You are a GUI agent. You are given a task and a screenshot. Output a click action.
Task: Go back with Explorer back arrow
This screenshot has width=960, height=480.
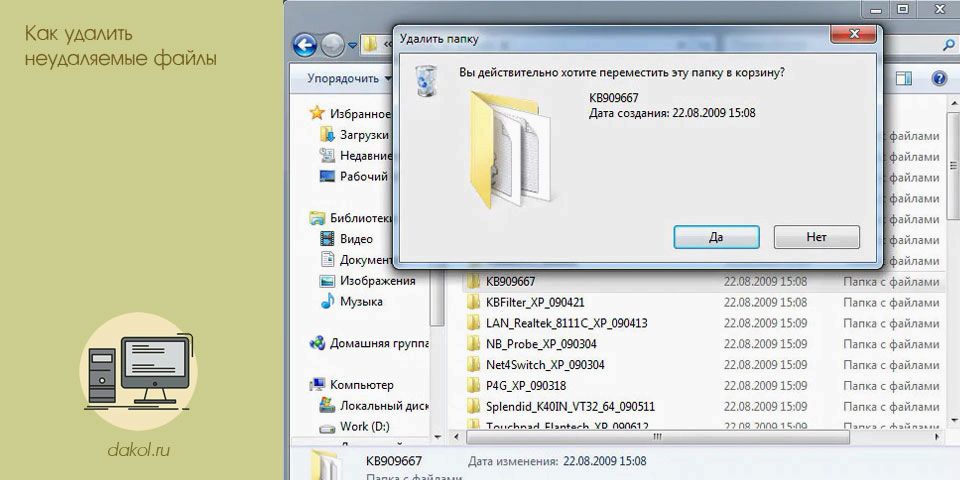tap(304, 45)
